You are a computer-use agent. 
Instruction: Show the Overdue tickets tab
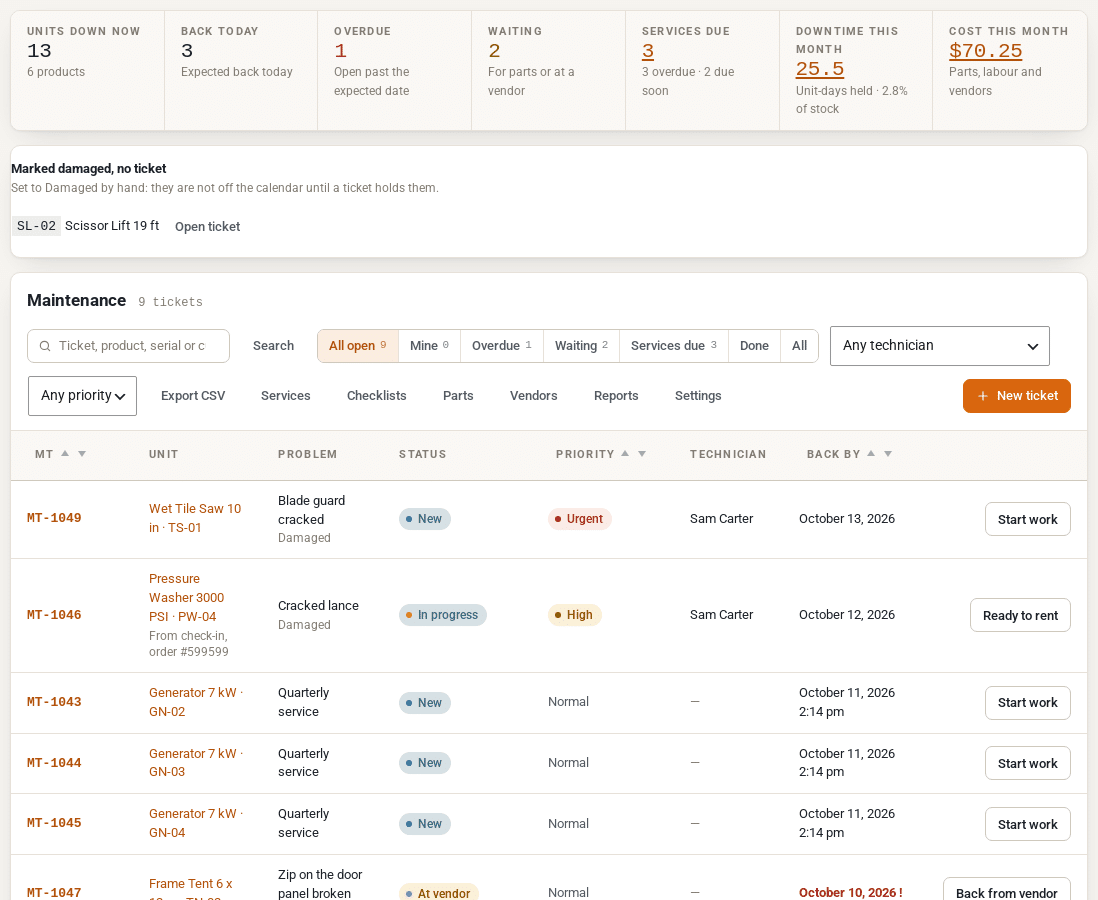(x=501, y=346)
